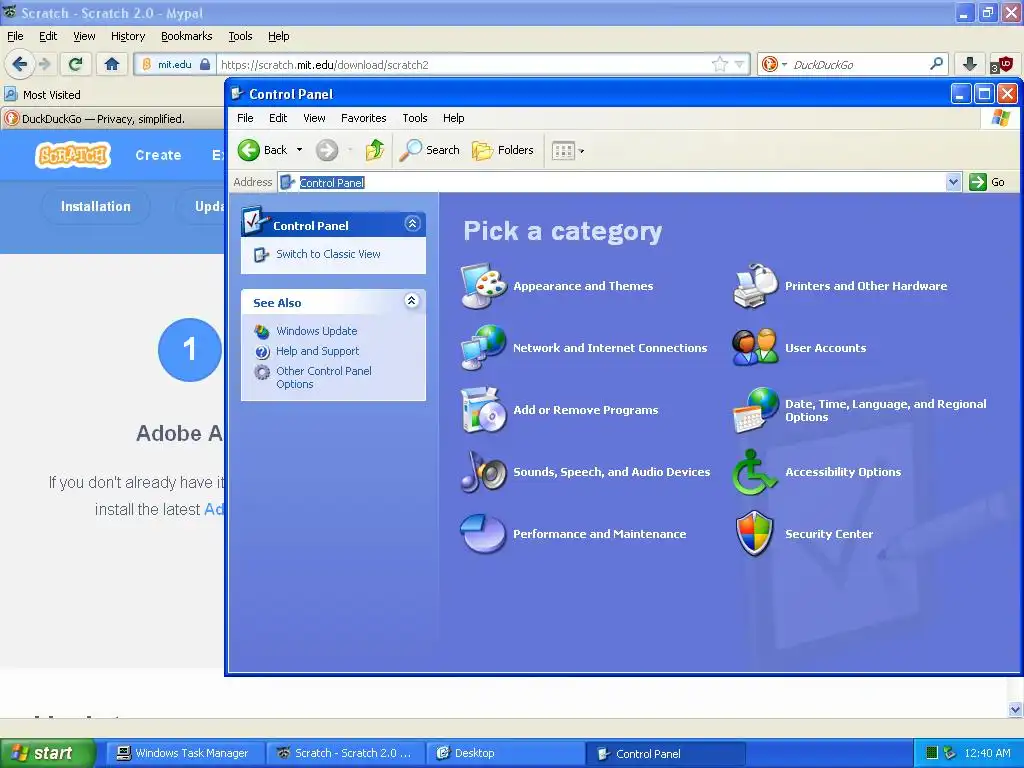Viewport: 1024px width, 768px height.
Task: Collapse the Control Panel sidebar section
Action: 412,224
